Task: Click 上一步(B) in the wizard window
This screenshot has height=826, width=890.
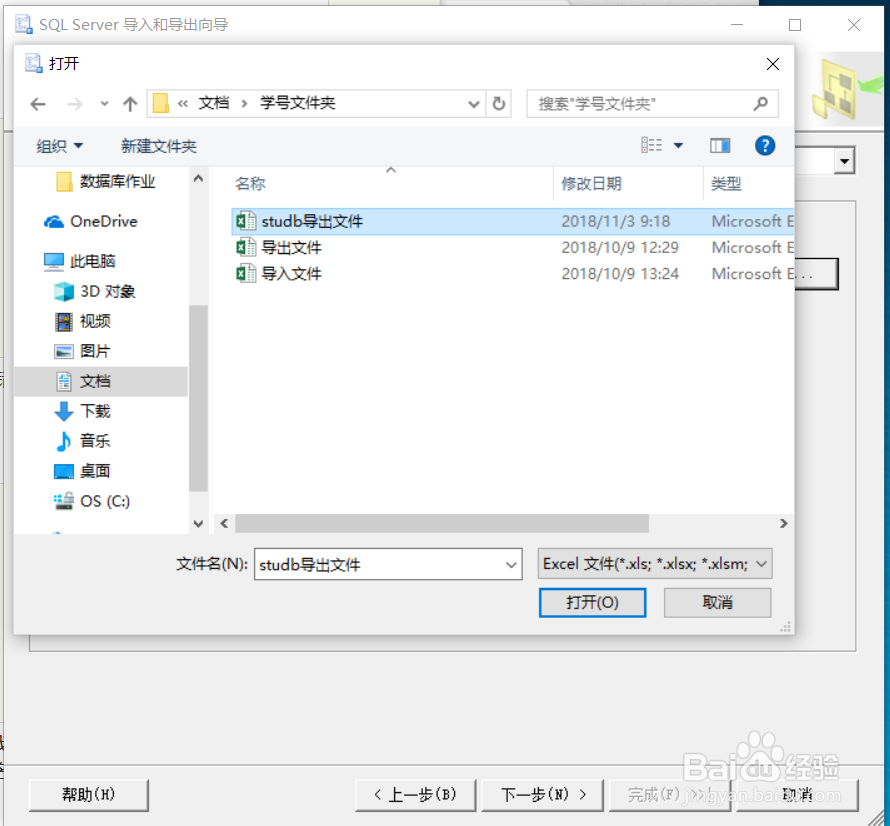Action: 415,795
